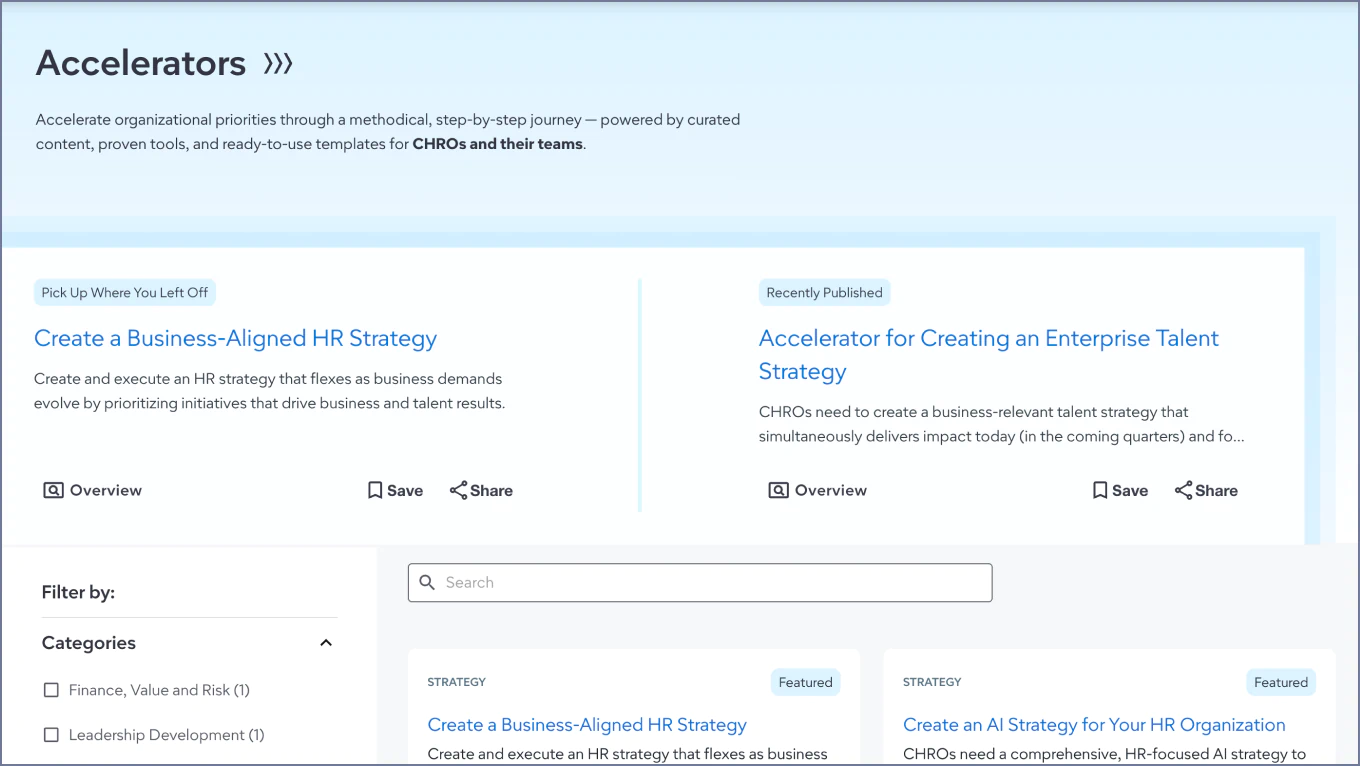Click the Overview icon under Enterprise Talent Strategy
Screen dimensions: 1360x766
pos(778,490)
